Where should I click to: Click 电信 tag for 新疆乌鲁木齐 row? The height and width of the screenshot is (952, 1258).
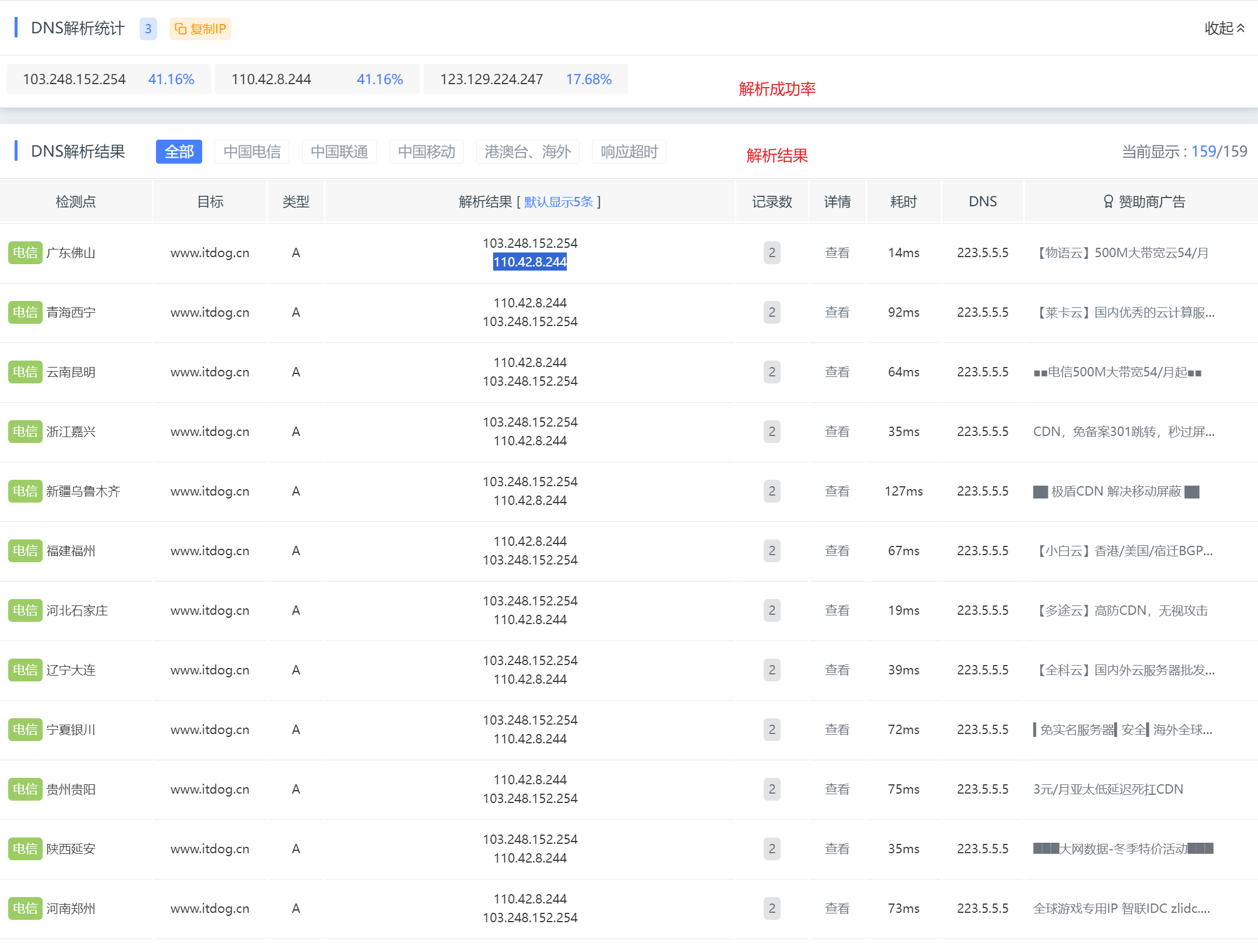(x=25, y=491)
